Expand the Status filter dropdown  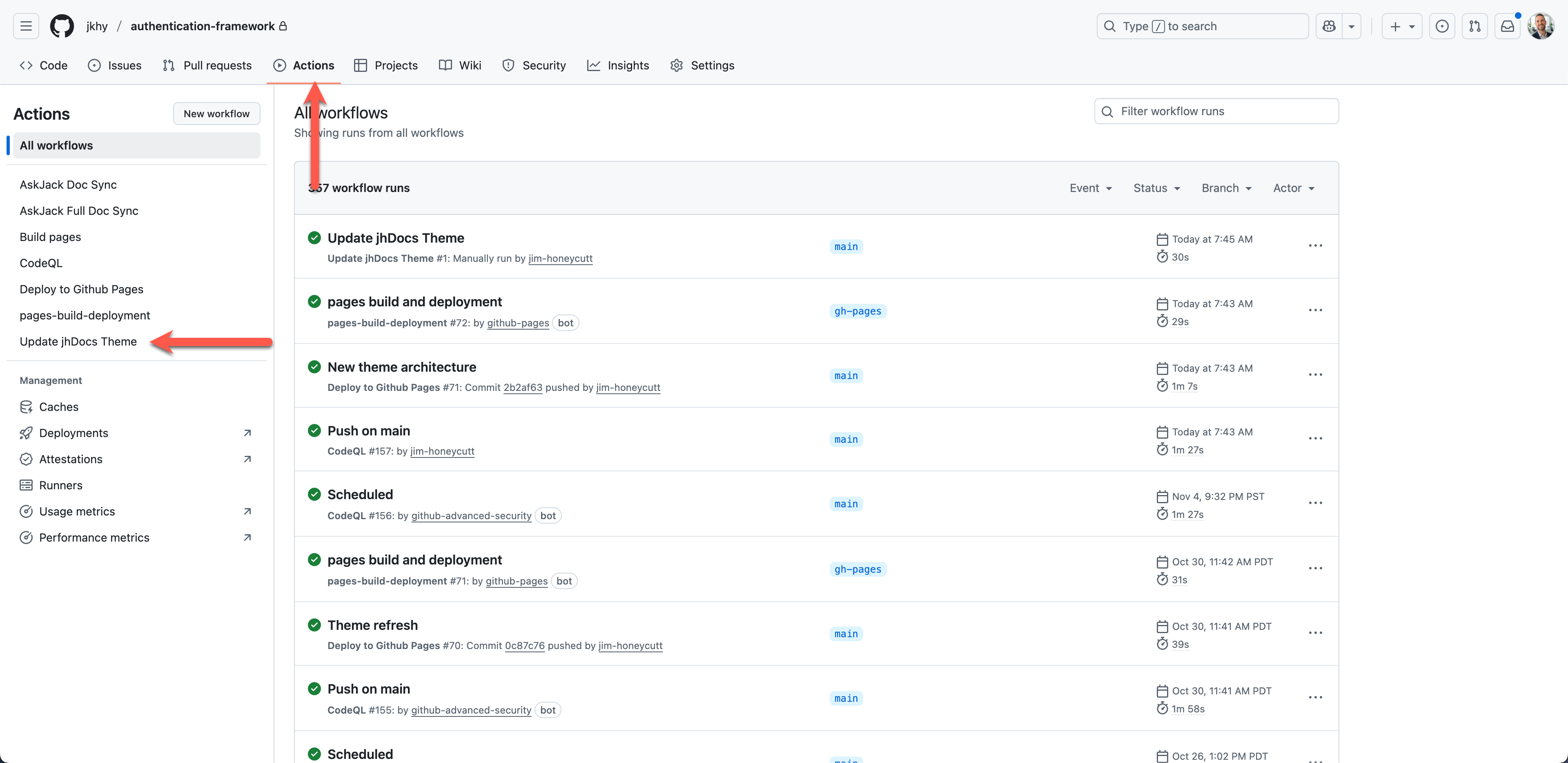point(1156,188)
